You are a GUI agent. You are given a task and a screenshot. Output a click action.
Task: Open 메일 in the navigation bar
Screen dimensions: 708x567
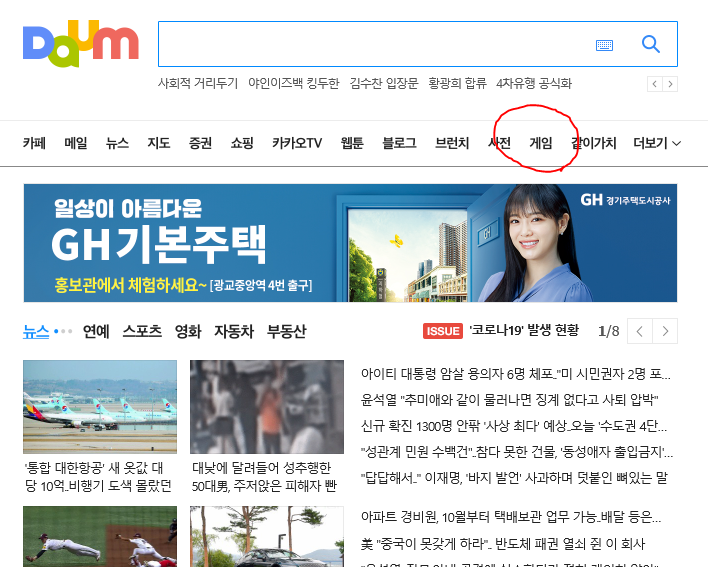click(75, 143)
